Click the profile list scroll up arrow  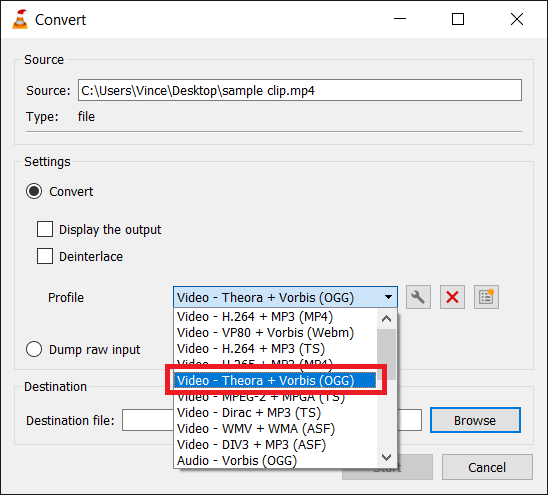(x=387, y=319)
